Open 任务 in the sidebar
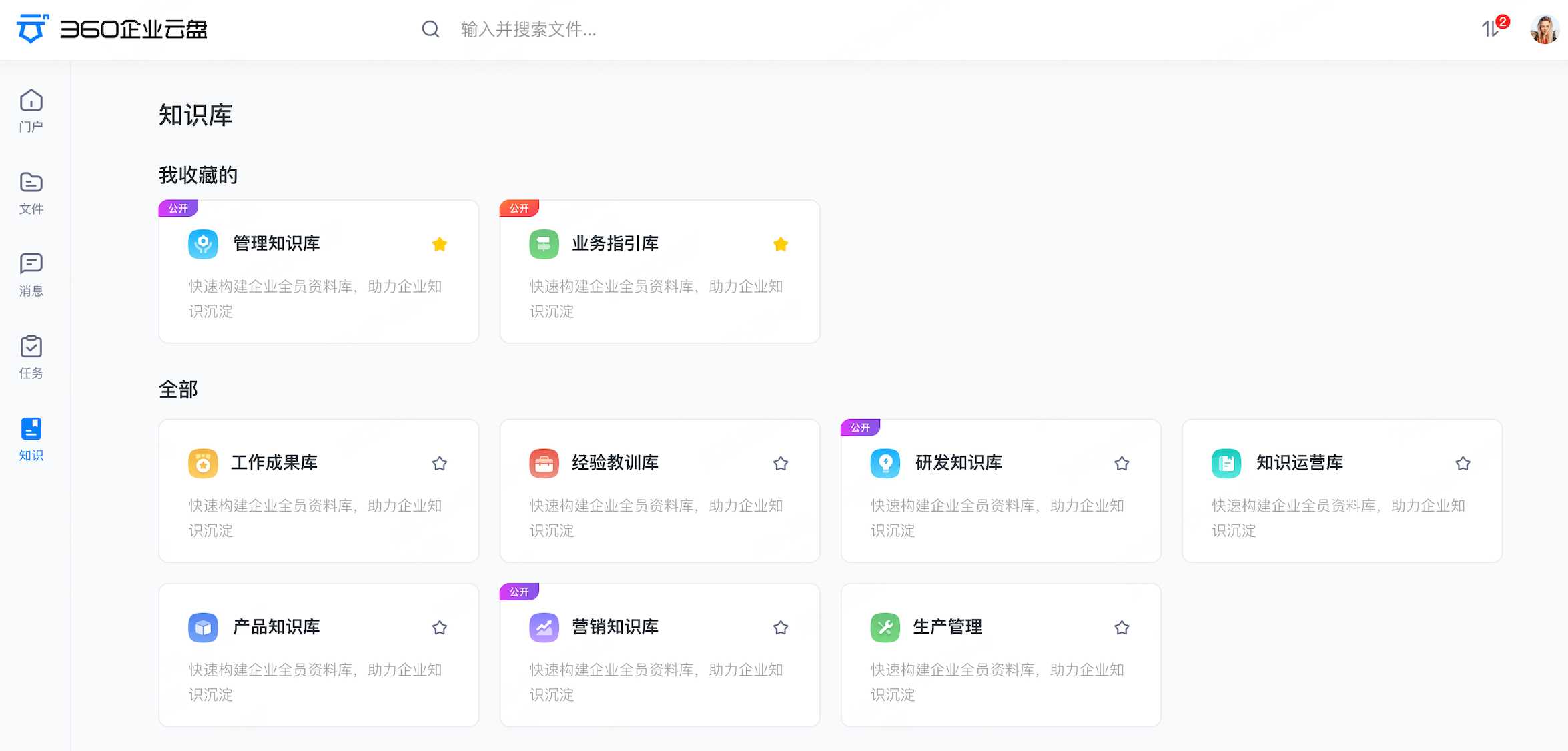 tap(31, 357)
